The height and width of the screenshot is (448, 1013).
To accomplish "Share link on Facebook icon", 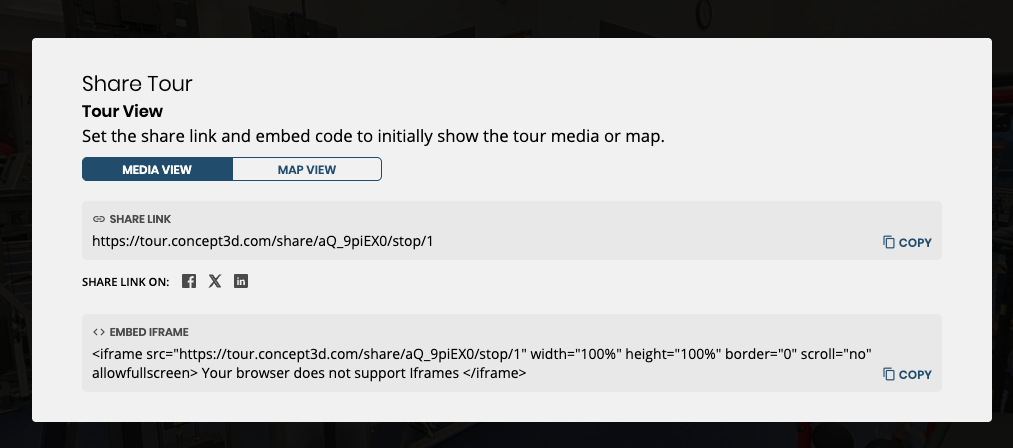I will (189, 281).
